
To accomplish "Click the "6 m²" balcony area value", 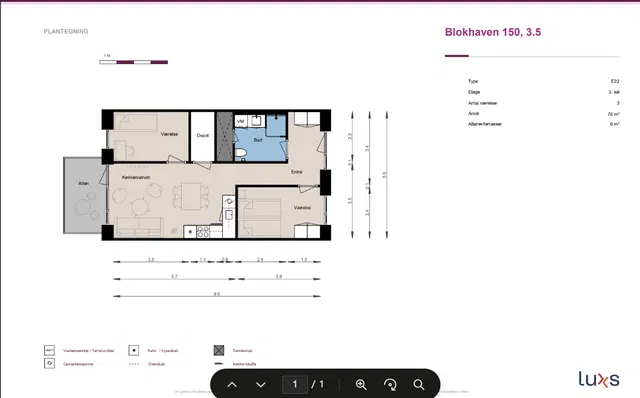I will tap(615, 124).
